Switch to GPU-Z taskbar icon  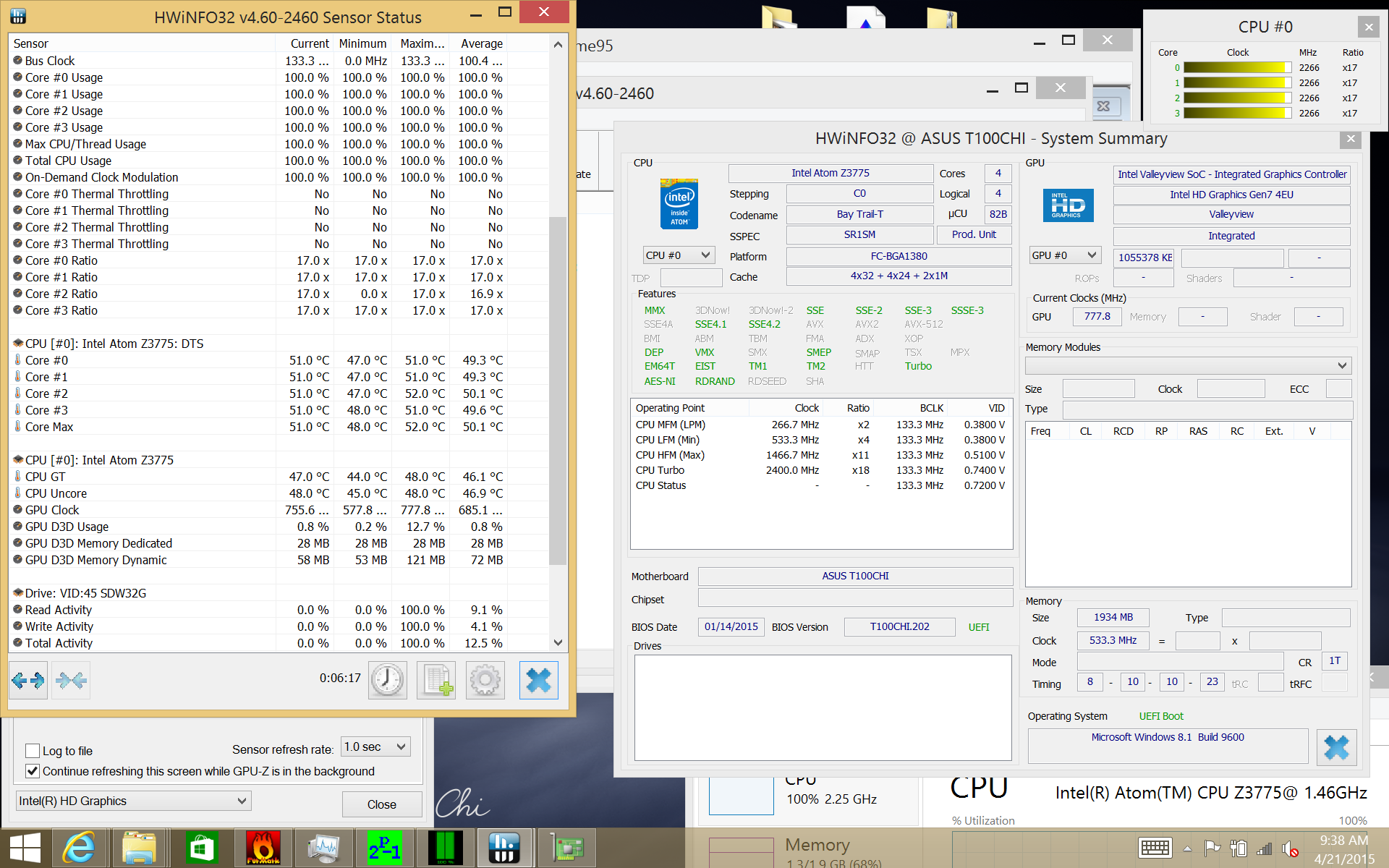(566, 848)
